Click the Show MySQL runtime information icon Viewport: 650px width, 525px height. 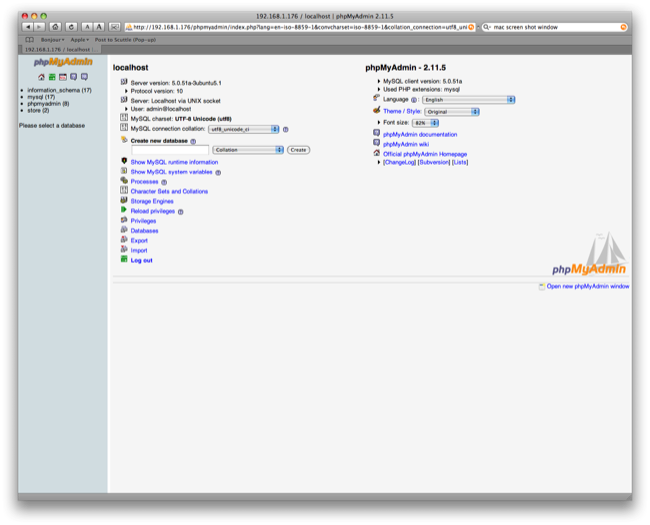(x=124, y=161)
